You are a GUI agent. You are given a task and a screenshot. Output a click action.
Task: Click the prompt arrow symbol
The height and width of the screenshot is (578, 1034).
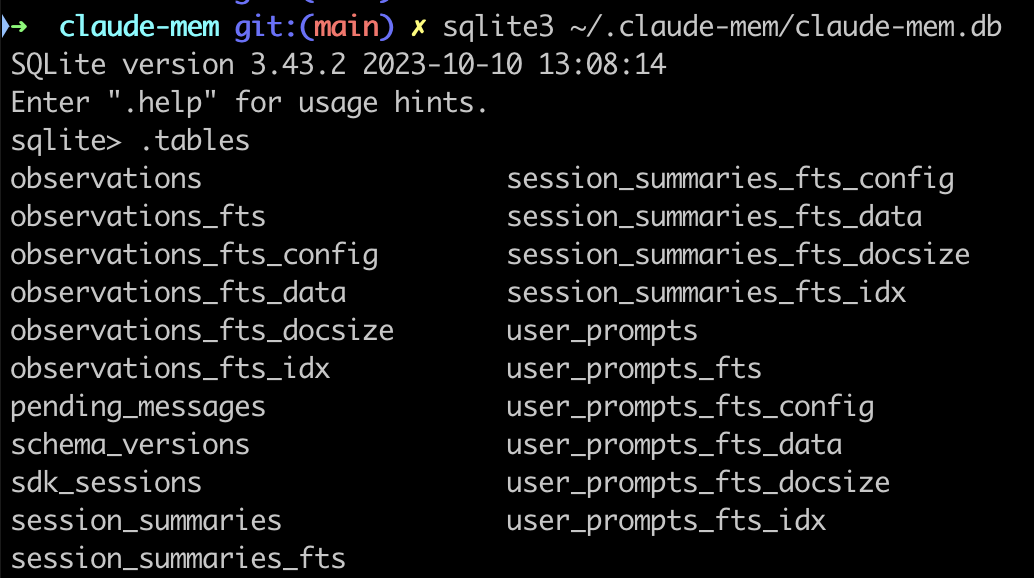pyautogui.click(x=18, y=28)
